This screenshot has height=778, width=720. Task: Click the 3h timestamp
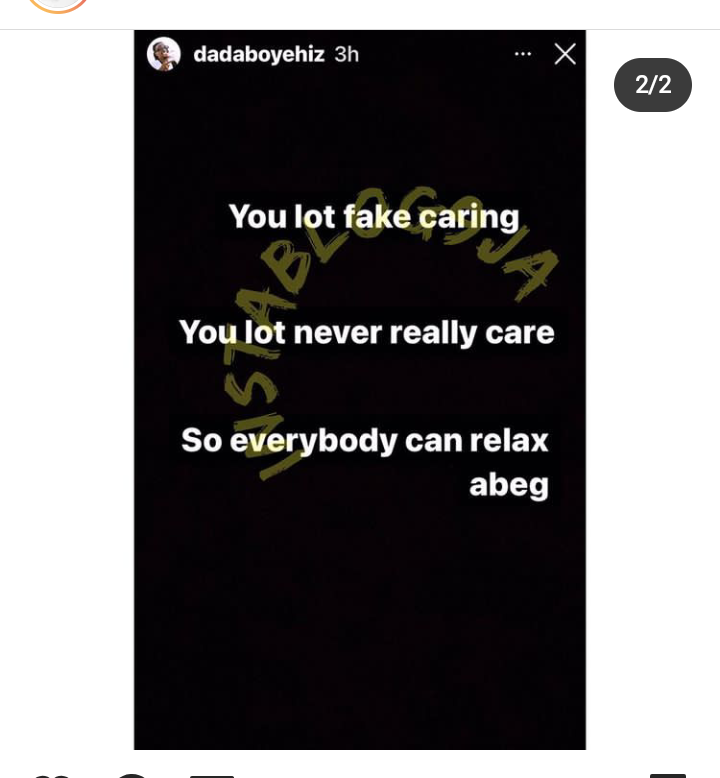pyautogui.click(x=346, y=54)
